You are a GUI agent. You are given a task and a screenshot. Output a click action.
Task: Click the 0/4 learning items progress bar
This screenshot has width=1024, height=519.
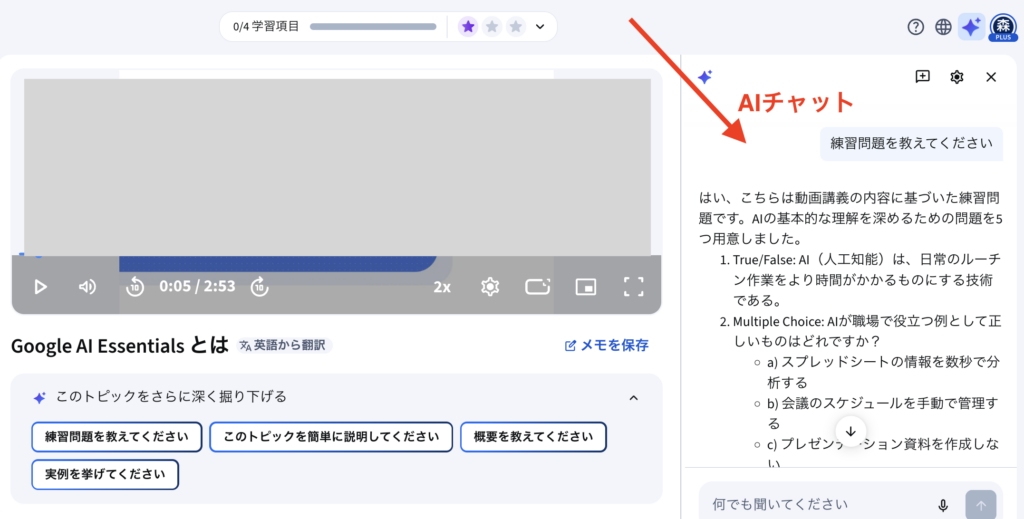coord(373,27)
